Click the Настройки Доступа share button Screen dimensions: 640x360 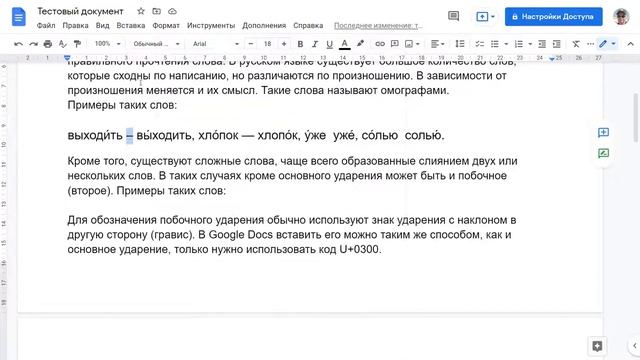click(x=553, y=16)
